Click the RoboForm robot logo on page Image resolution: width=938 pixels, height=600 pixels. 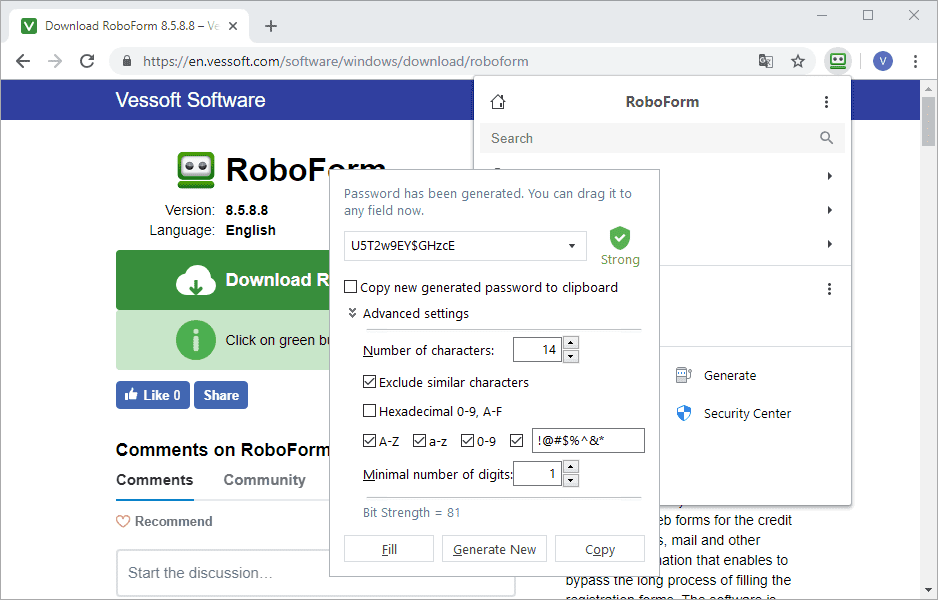196,170
